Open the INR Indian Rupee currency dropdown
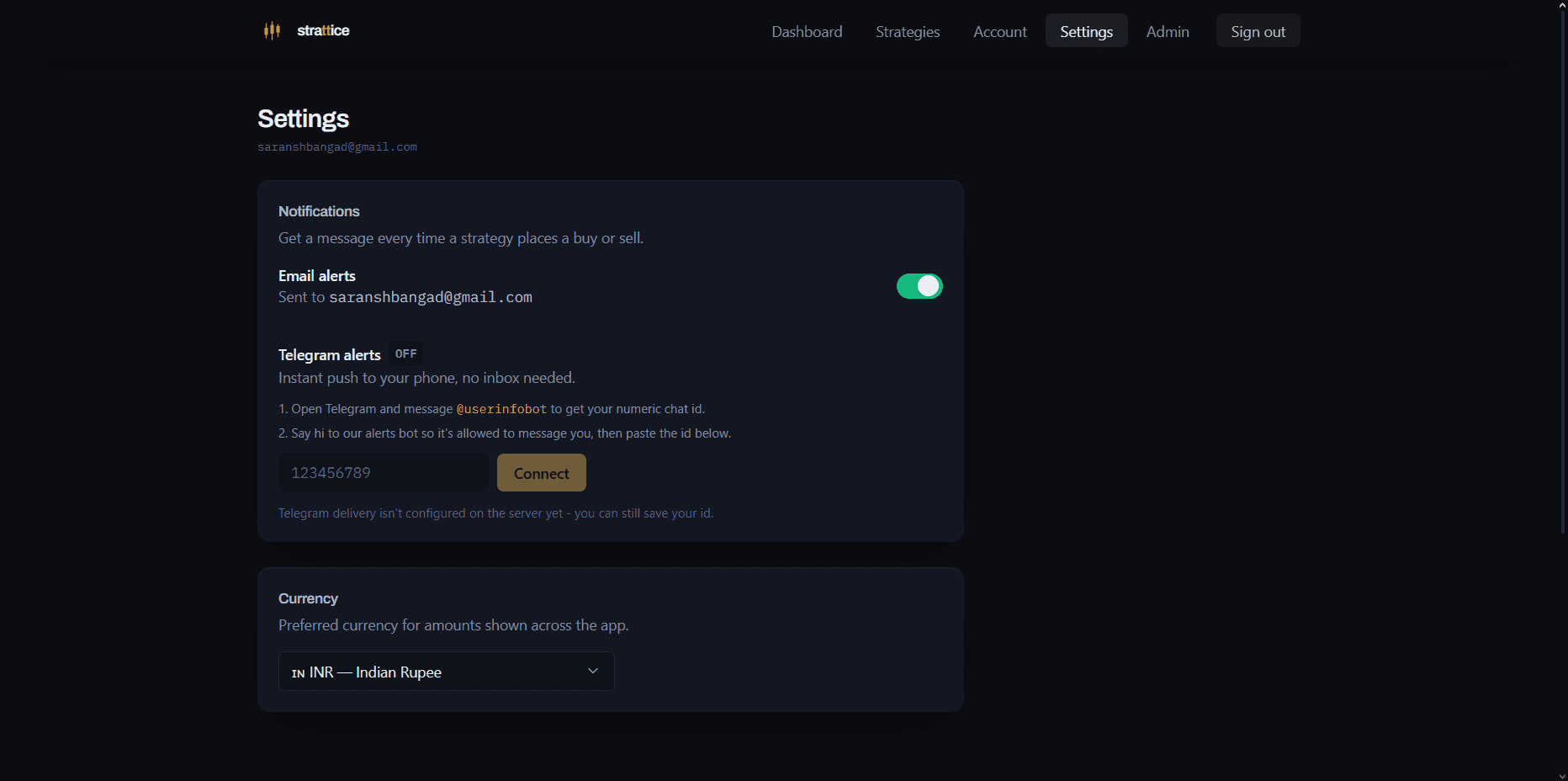This screenshot has width=1568, height=781. pyautogui.click(x=446, y=672)
